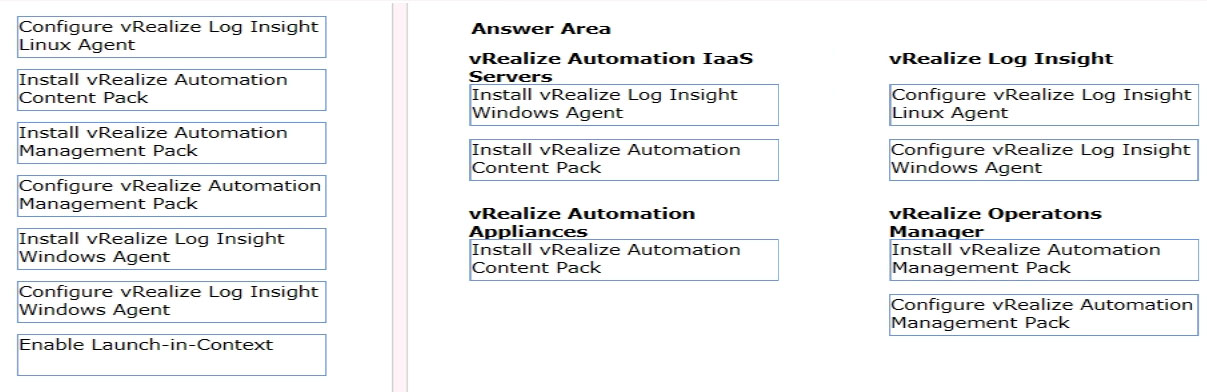
Task: Click Install Windows Agent under IaaS Servers
Action: point(624,105)
